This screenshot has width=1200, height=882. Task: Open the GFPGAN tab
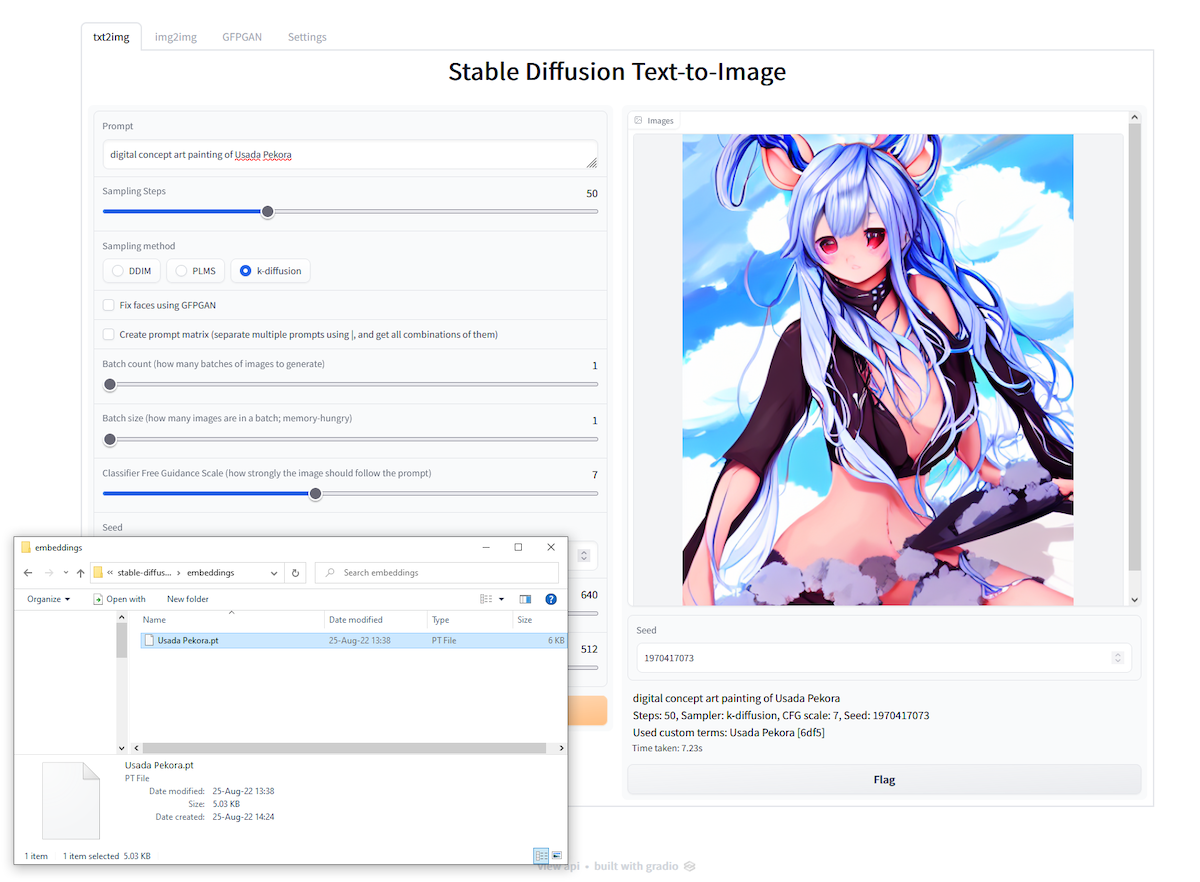click(x=241, y=36)
